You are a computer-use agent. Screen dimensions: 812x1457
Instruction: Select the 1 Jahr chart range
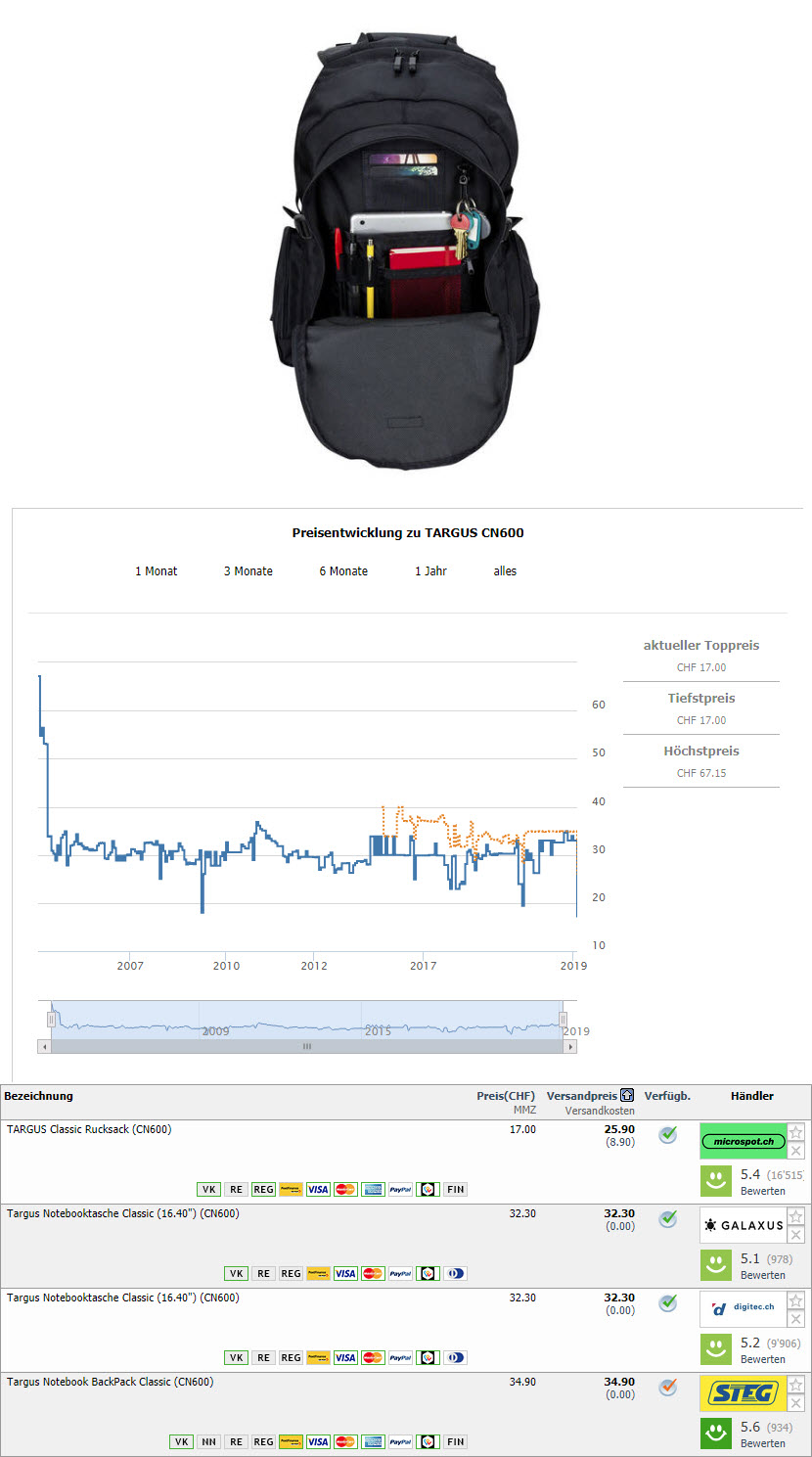tap(430, 570)
